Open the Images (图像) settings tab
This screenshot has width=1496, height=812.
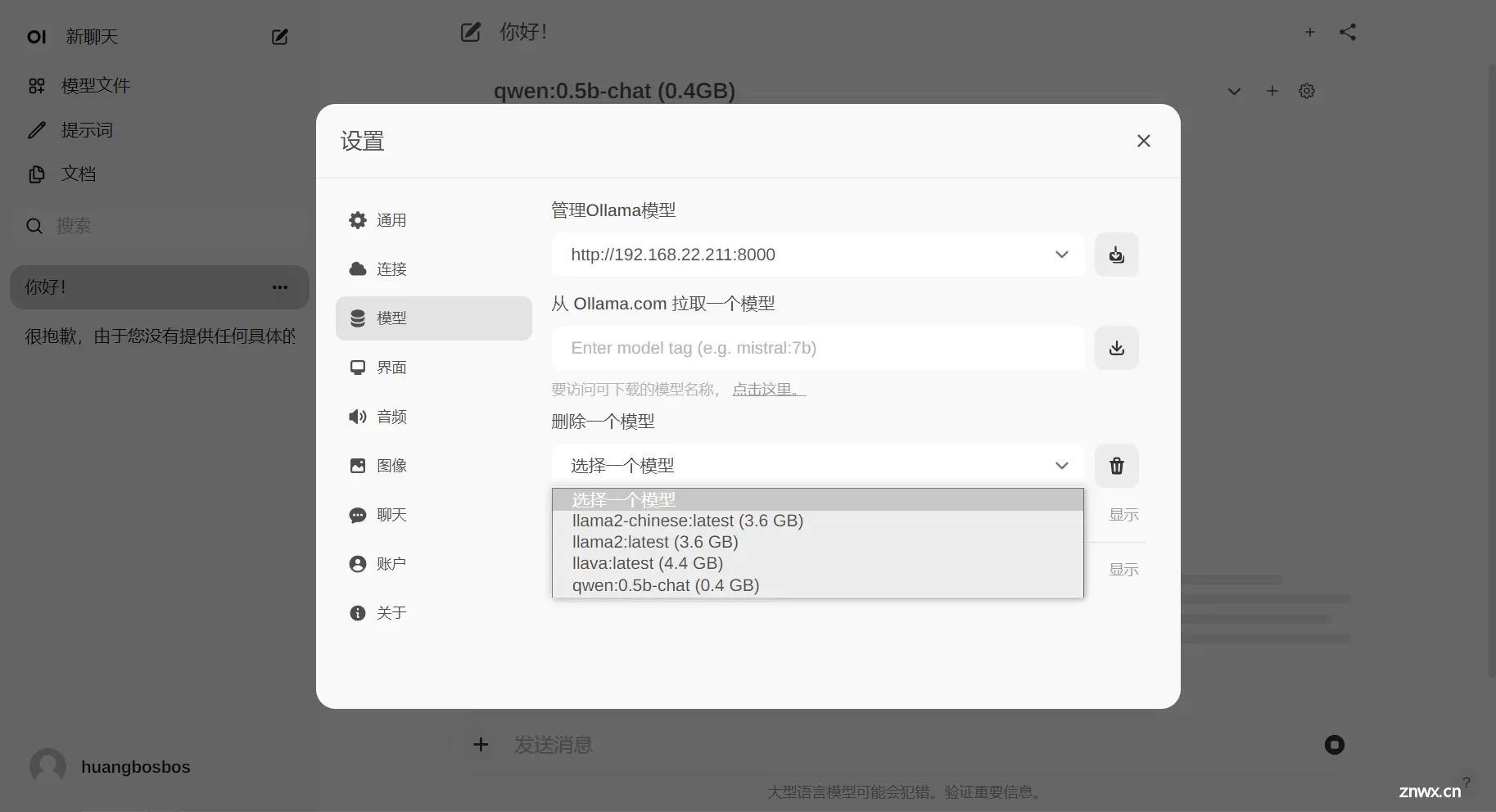click(x=434, y=466)
